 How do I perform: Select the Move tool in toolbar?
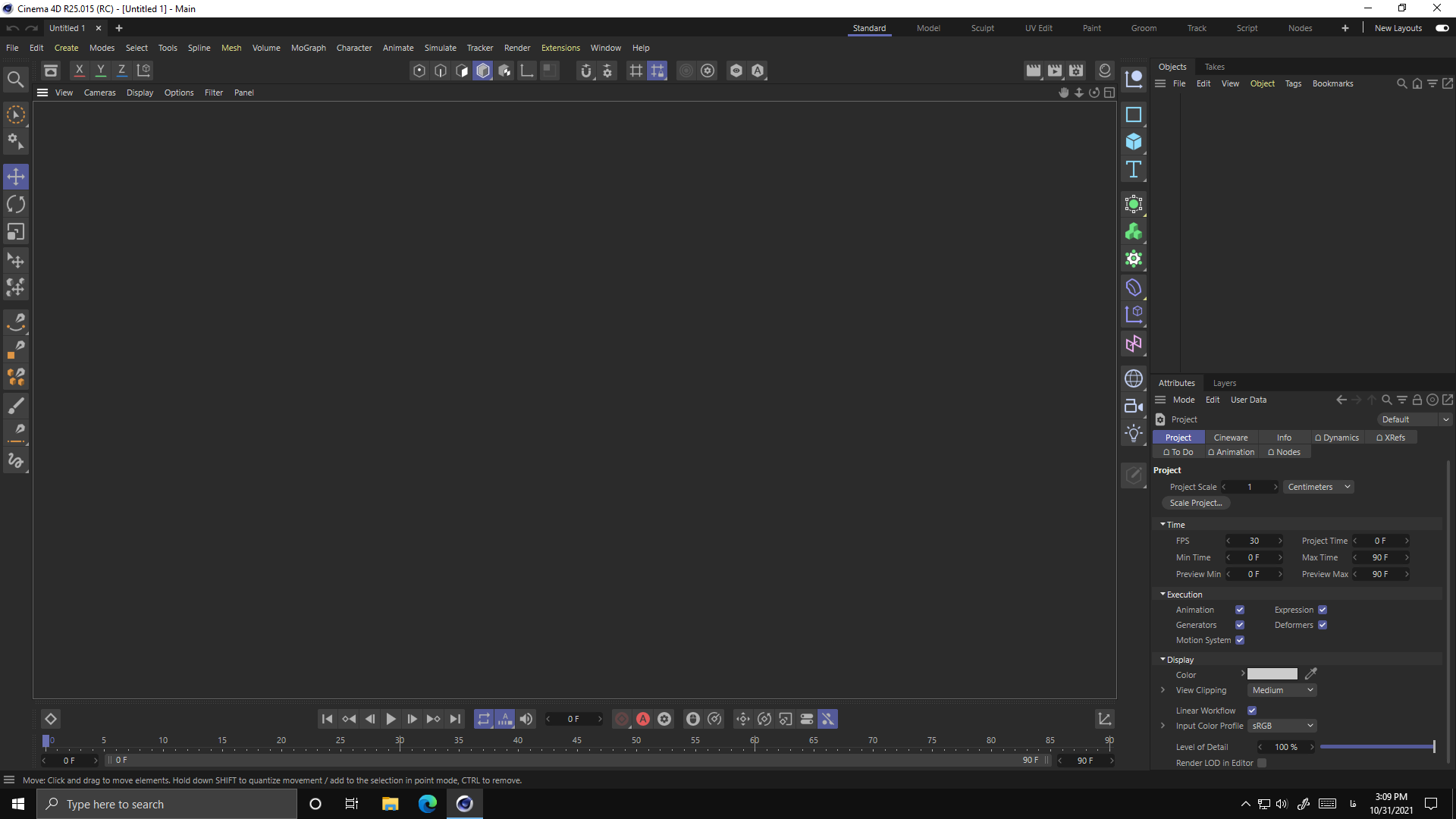point(16,177)
